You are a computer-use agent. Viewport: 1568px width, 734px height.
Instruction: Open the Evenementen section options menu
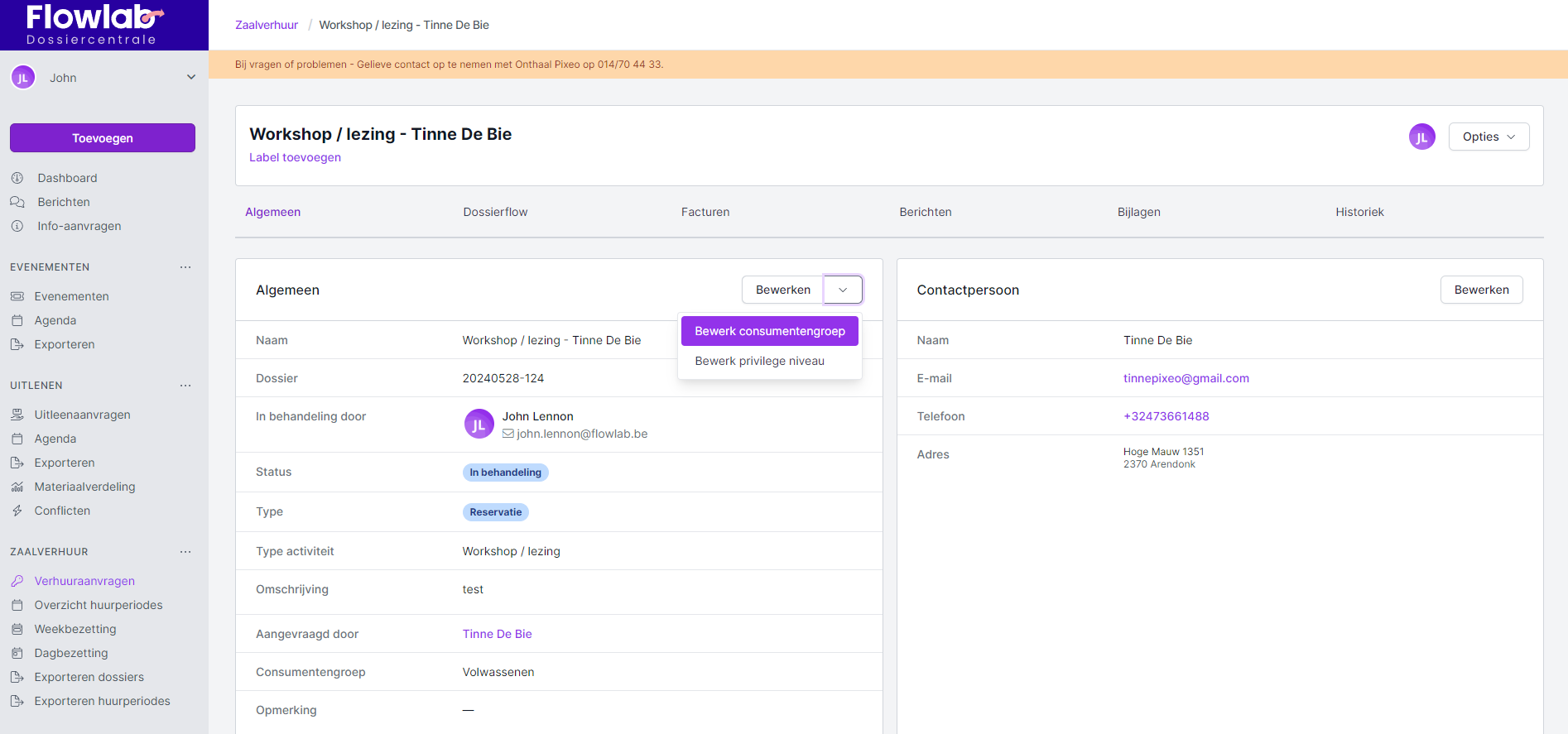coord(185,267)
